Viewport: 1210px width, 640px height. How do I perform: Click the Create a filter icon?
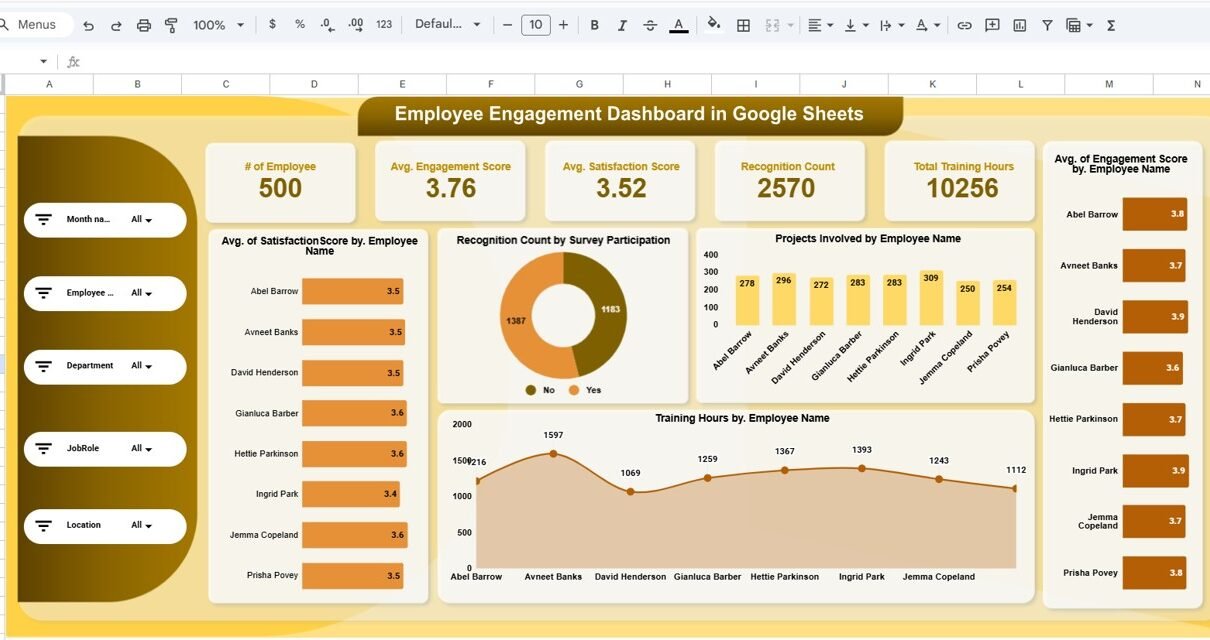click(1047, 25)
